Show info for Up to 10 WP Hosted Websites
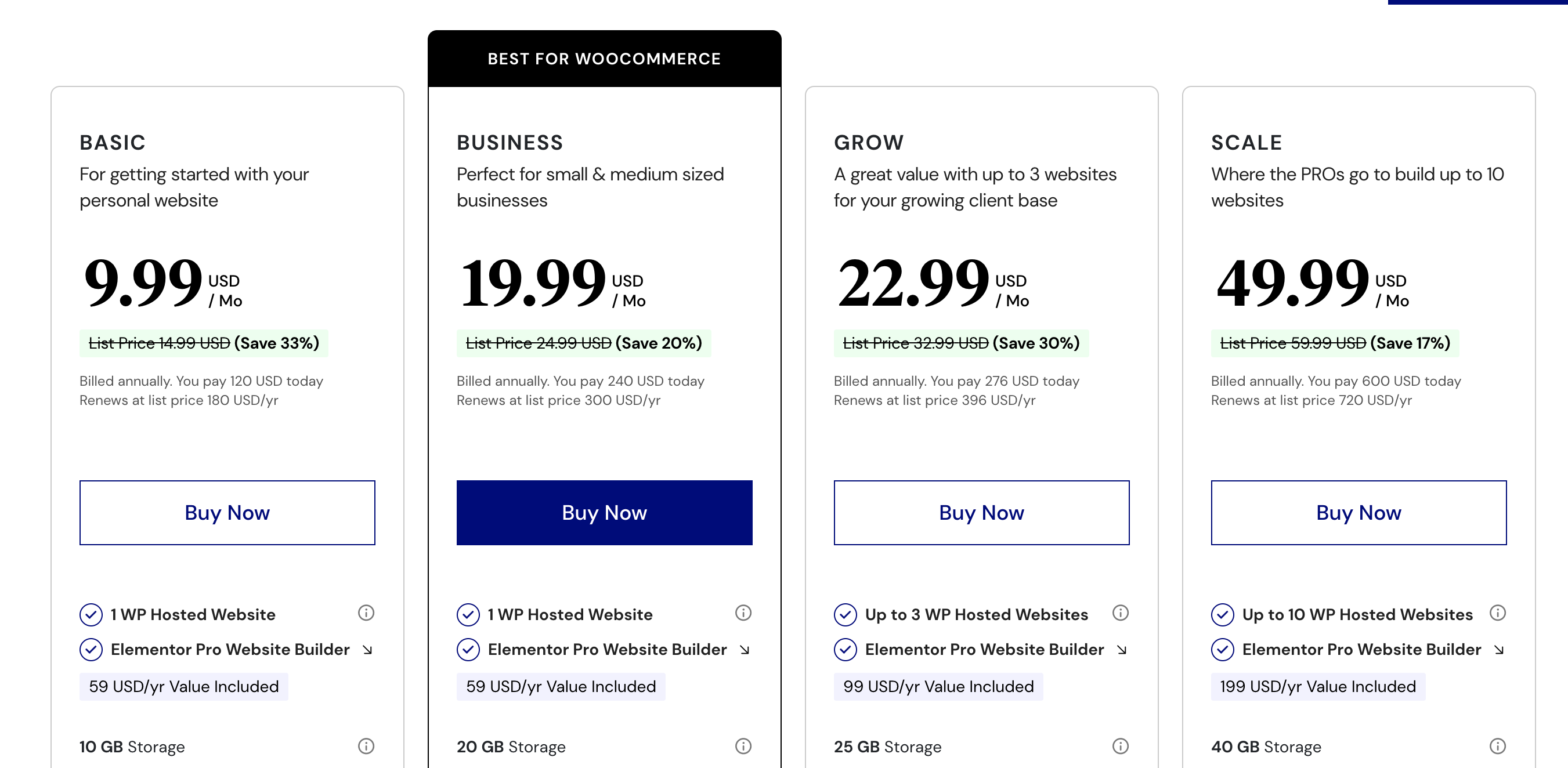 pos(1498,613)
